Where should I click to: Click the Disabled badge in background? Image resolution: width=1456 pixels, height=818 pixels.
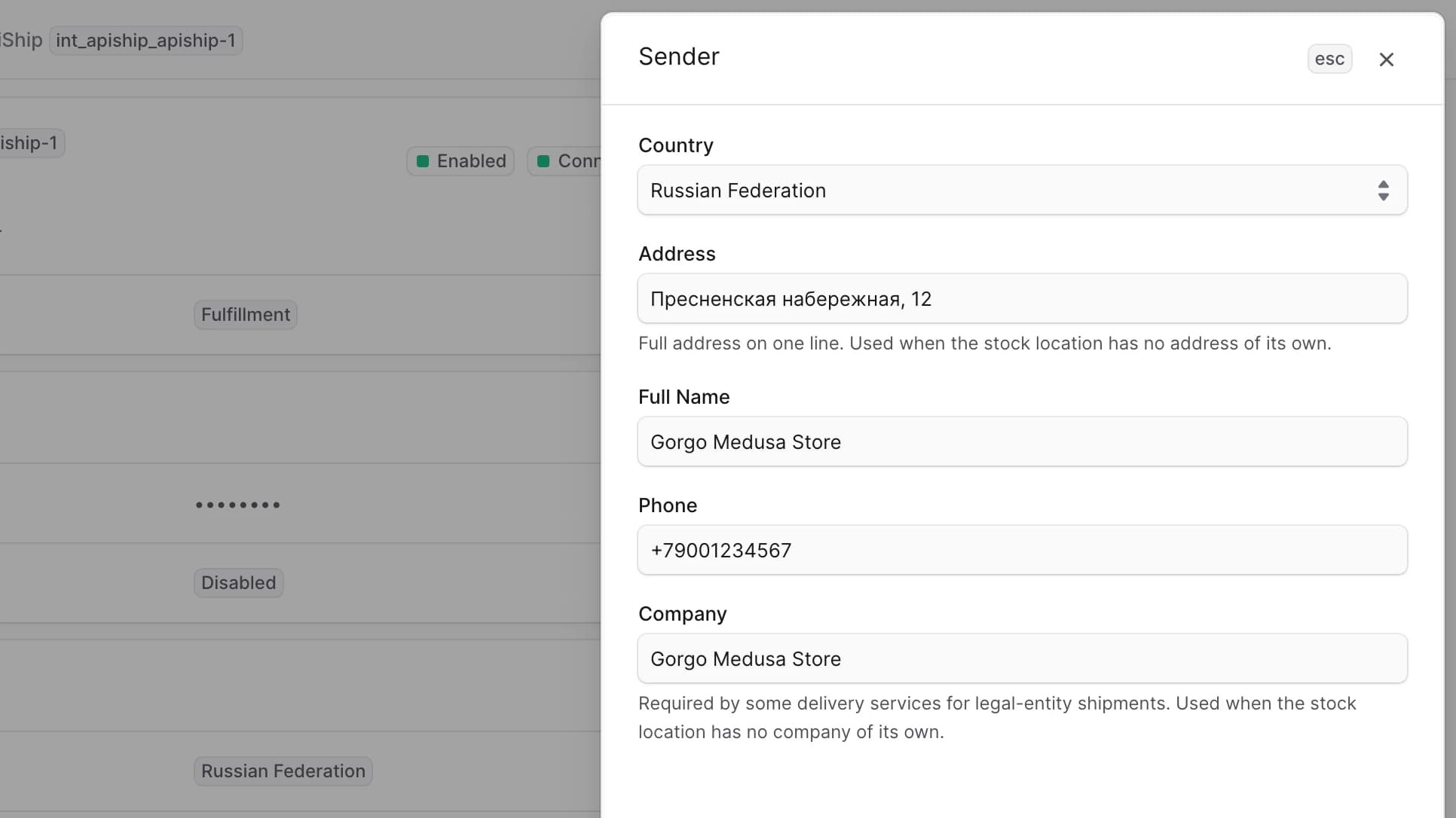(239, 583)
